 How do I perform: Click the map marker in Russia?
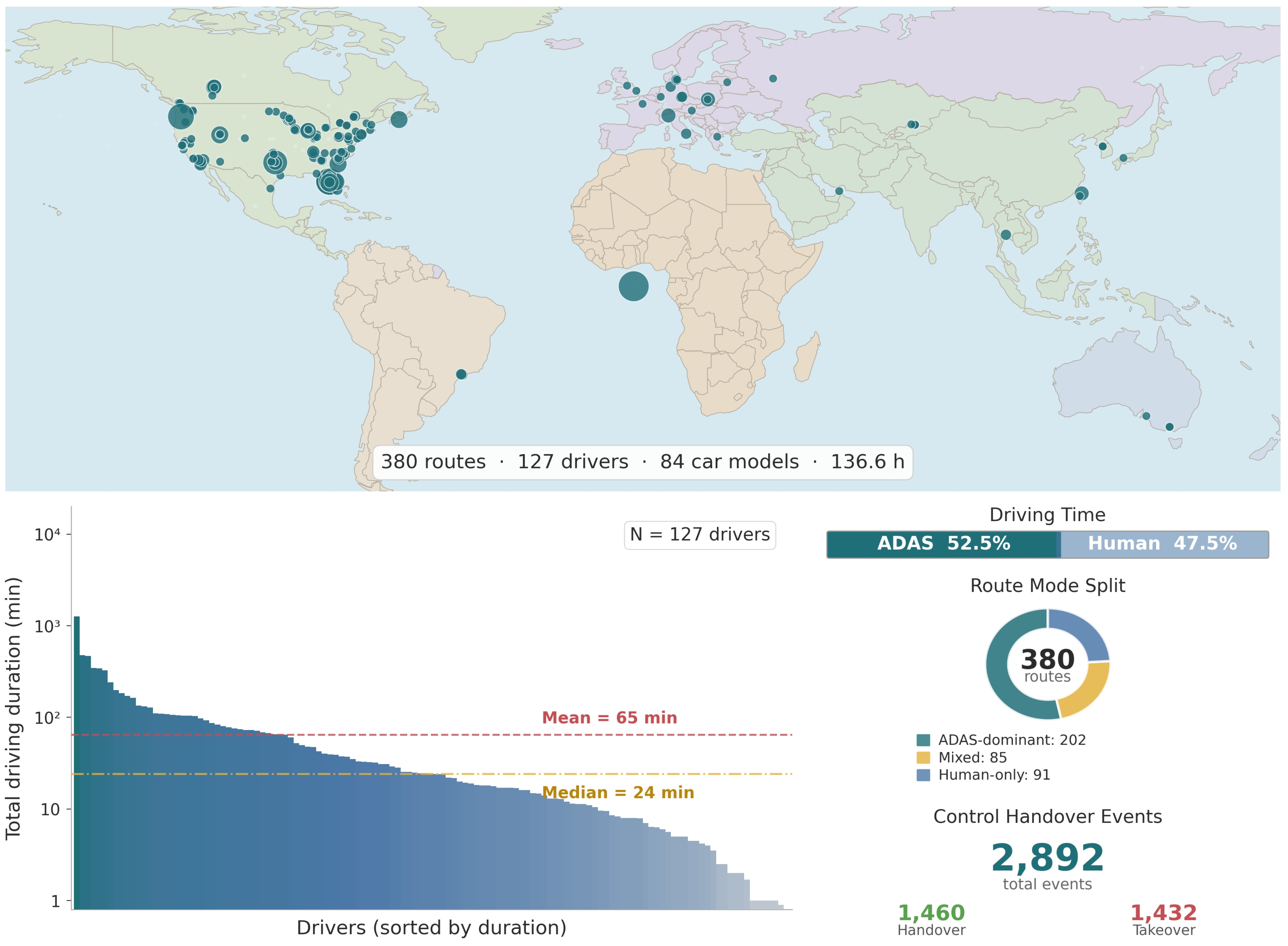point(773,78)
